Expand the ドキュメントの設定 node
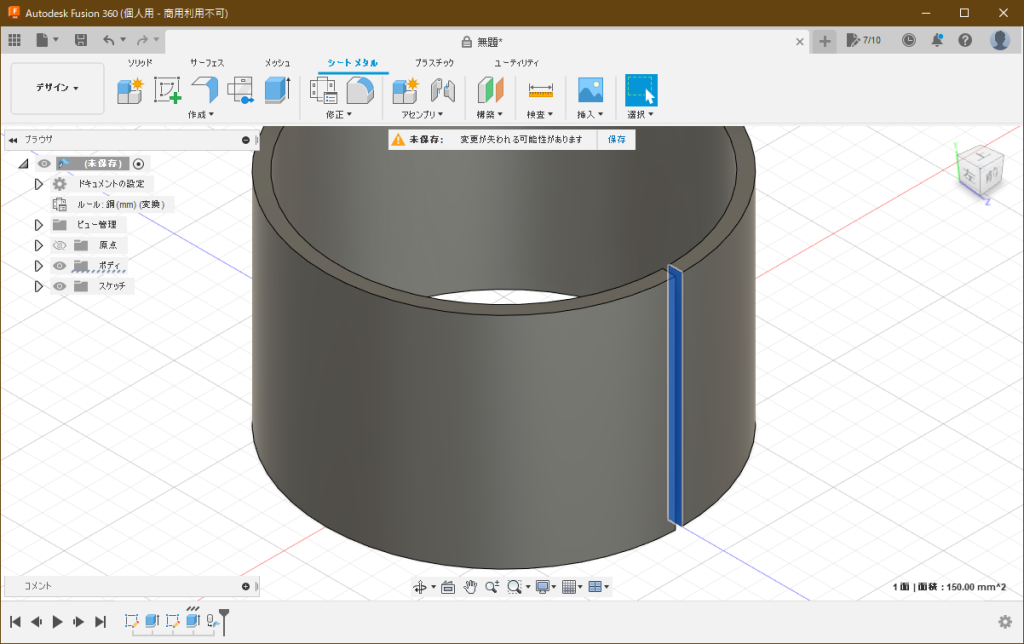1024x644 pixels. 39,184
